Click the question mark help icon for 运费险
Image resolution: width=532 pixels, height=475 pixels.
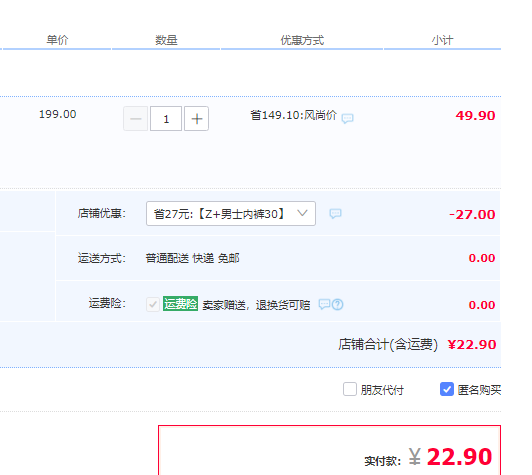338,305
